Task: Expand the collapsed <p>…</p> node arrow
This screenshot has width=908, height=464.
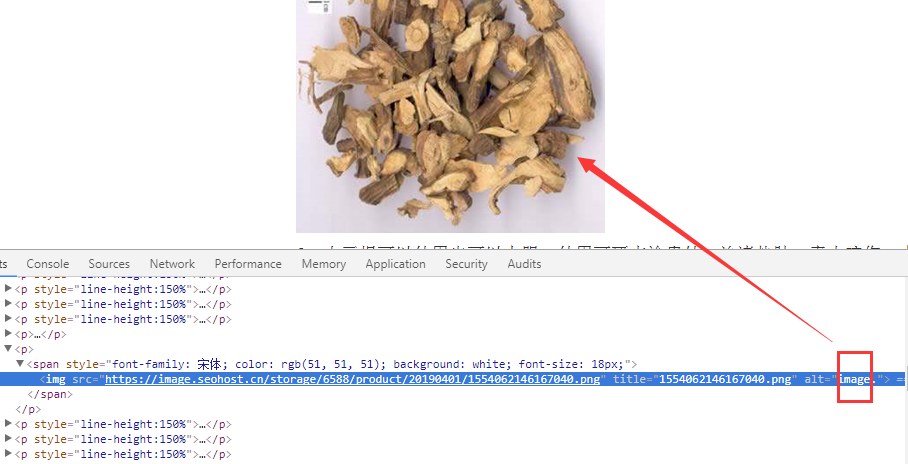Action: click(8, 334)
